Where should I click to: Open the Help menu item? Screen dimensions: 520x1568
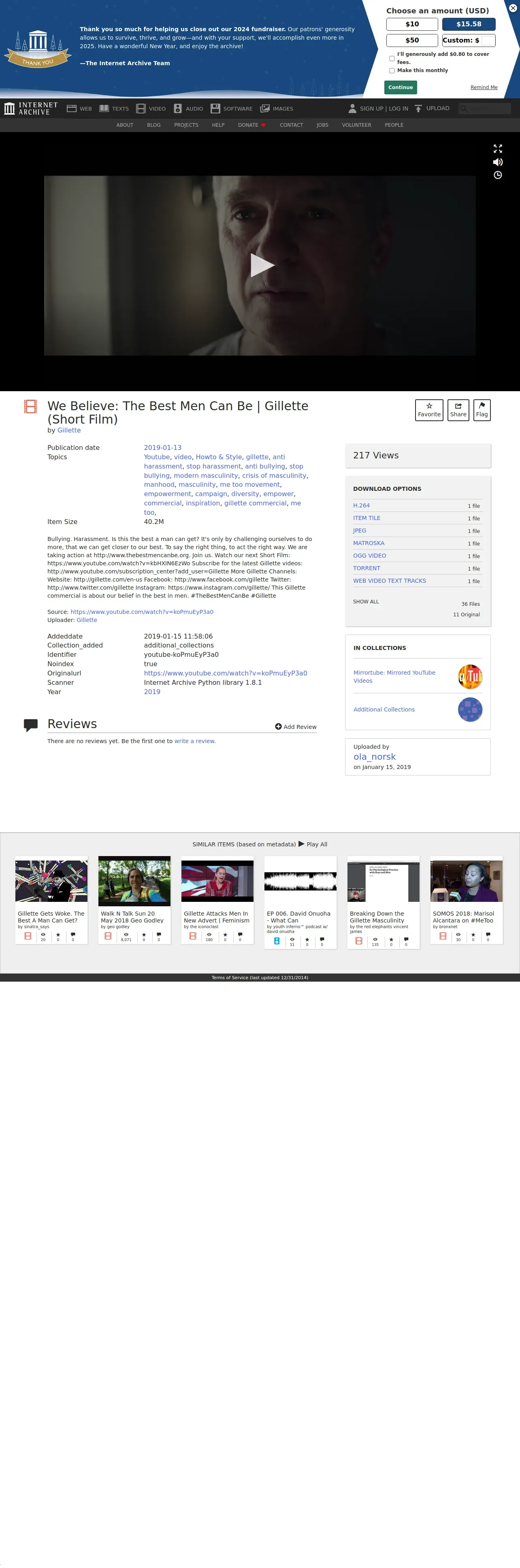point(218,125)
